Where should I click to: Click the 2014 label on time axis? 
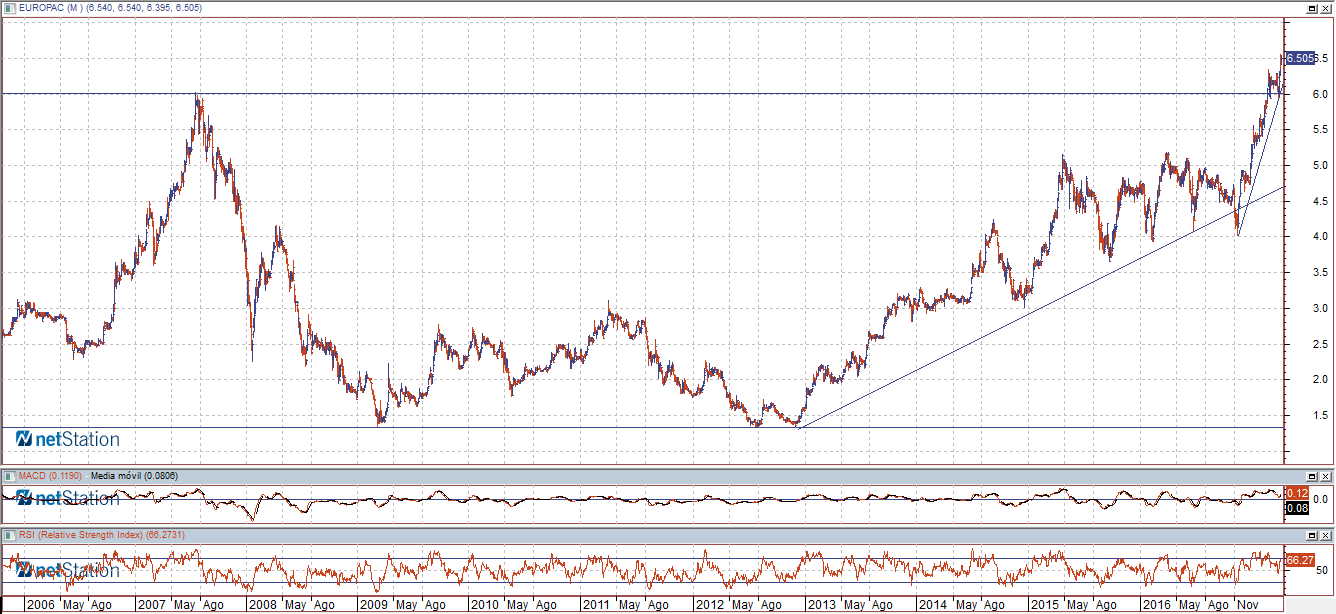pyautogui.click(x=933, y=605)
